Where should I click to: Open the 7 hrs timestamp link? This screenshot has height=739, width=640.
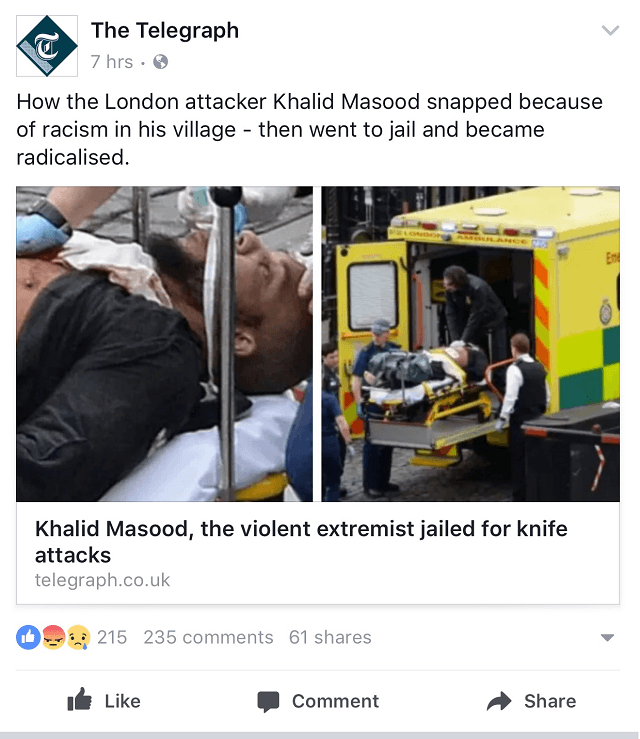point(112,62)
